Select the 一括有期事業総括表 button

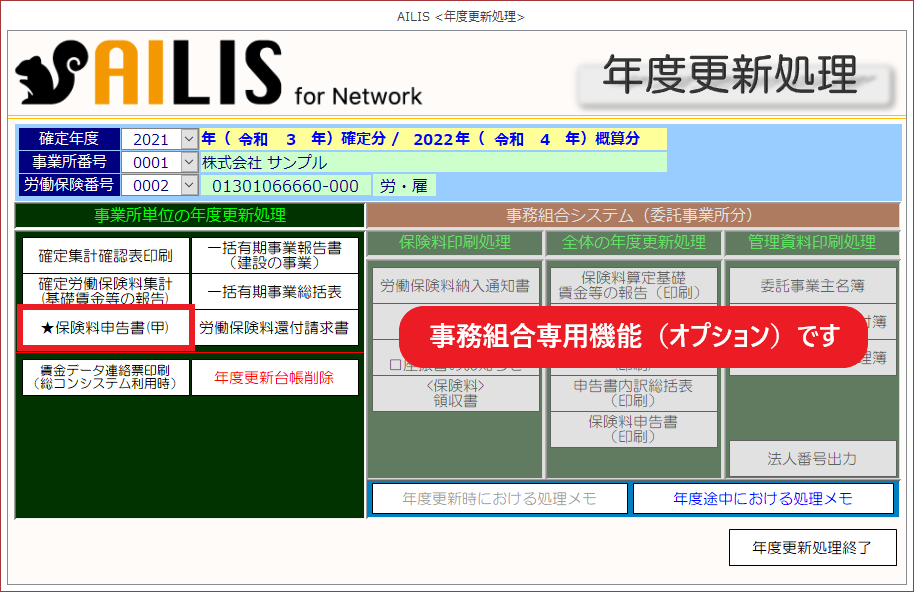pos(274,292)
